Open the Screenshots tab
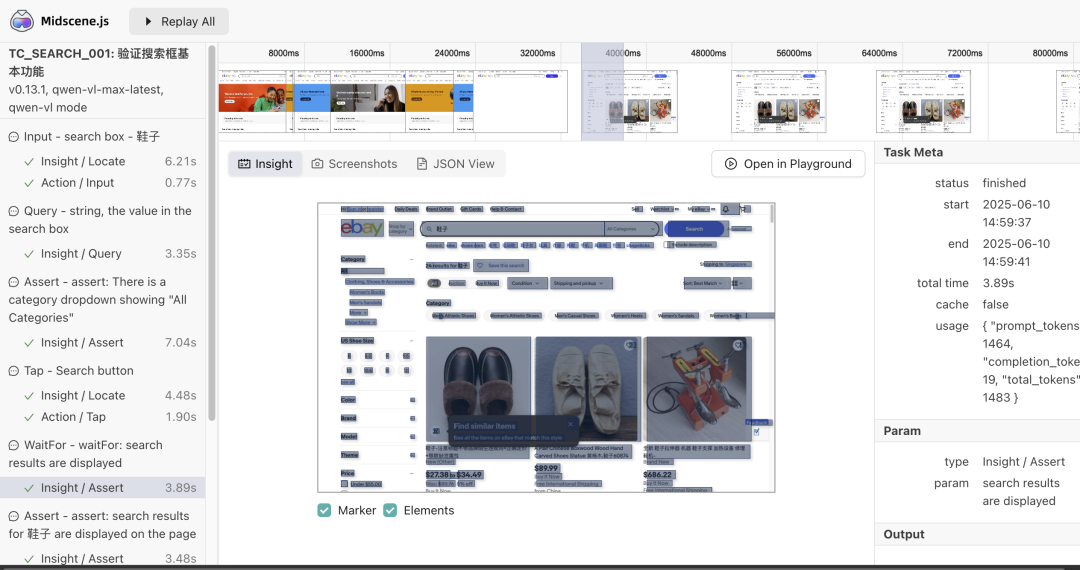 point(355,164)
